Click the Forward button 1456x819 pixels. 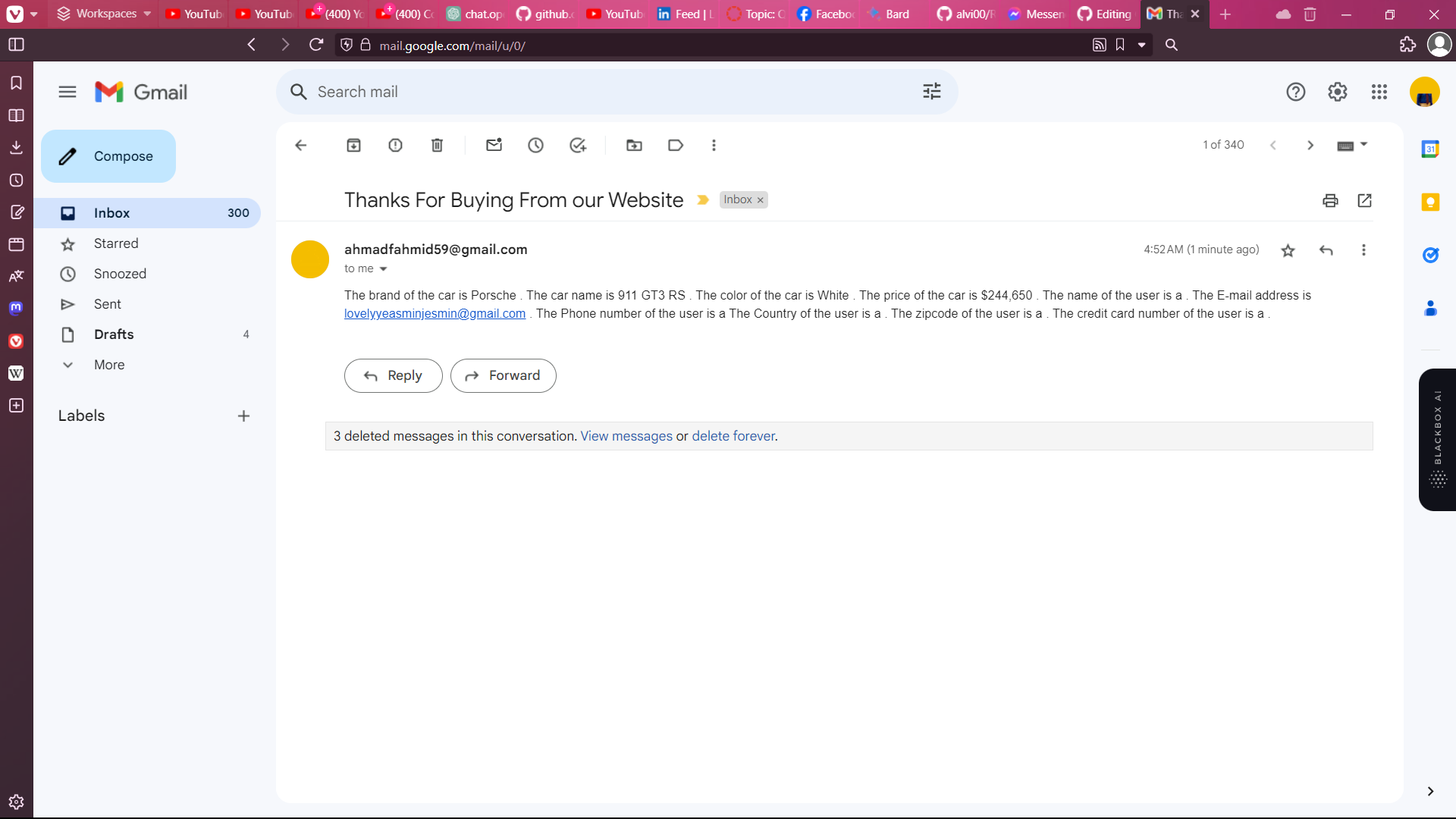pos(503,375)
